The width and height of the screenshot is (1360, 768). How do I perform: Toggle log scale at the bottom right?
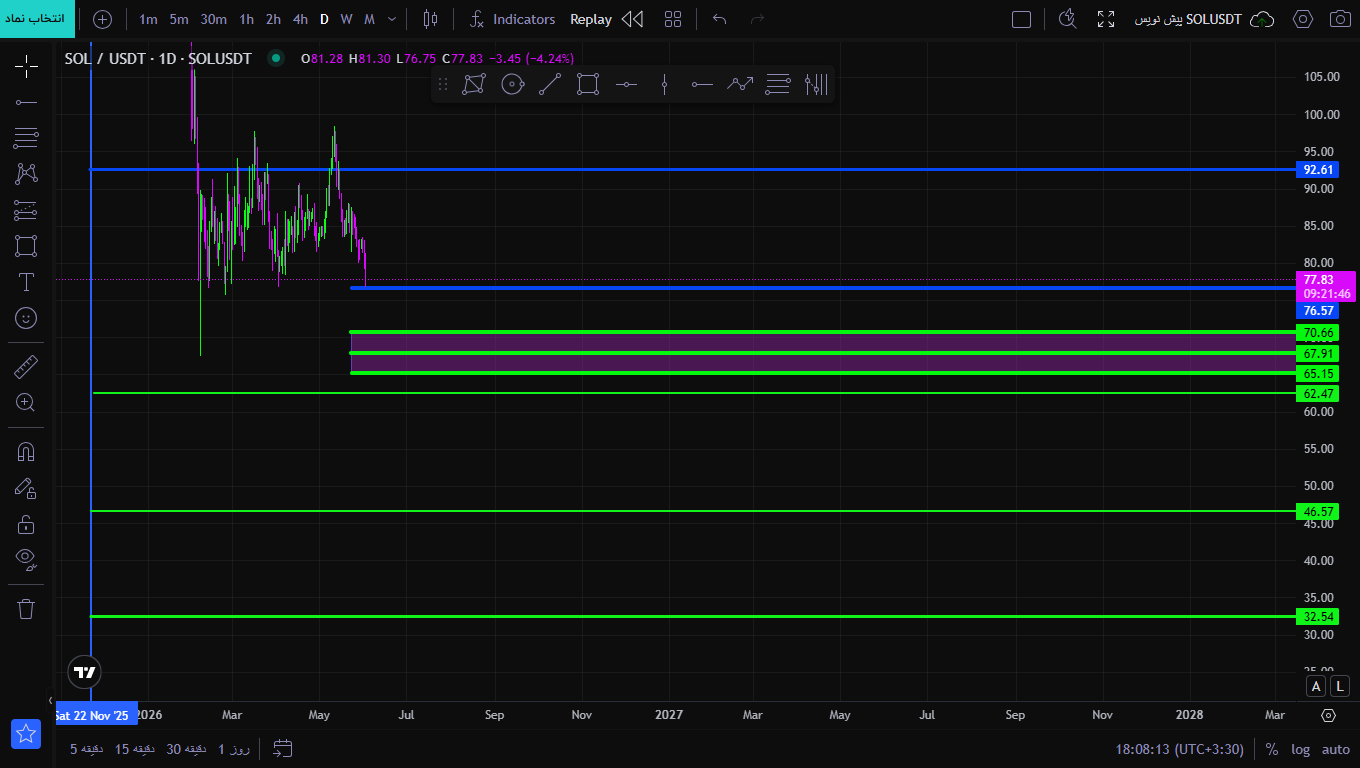pos(1300,749)
